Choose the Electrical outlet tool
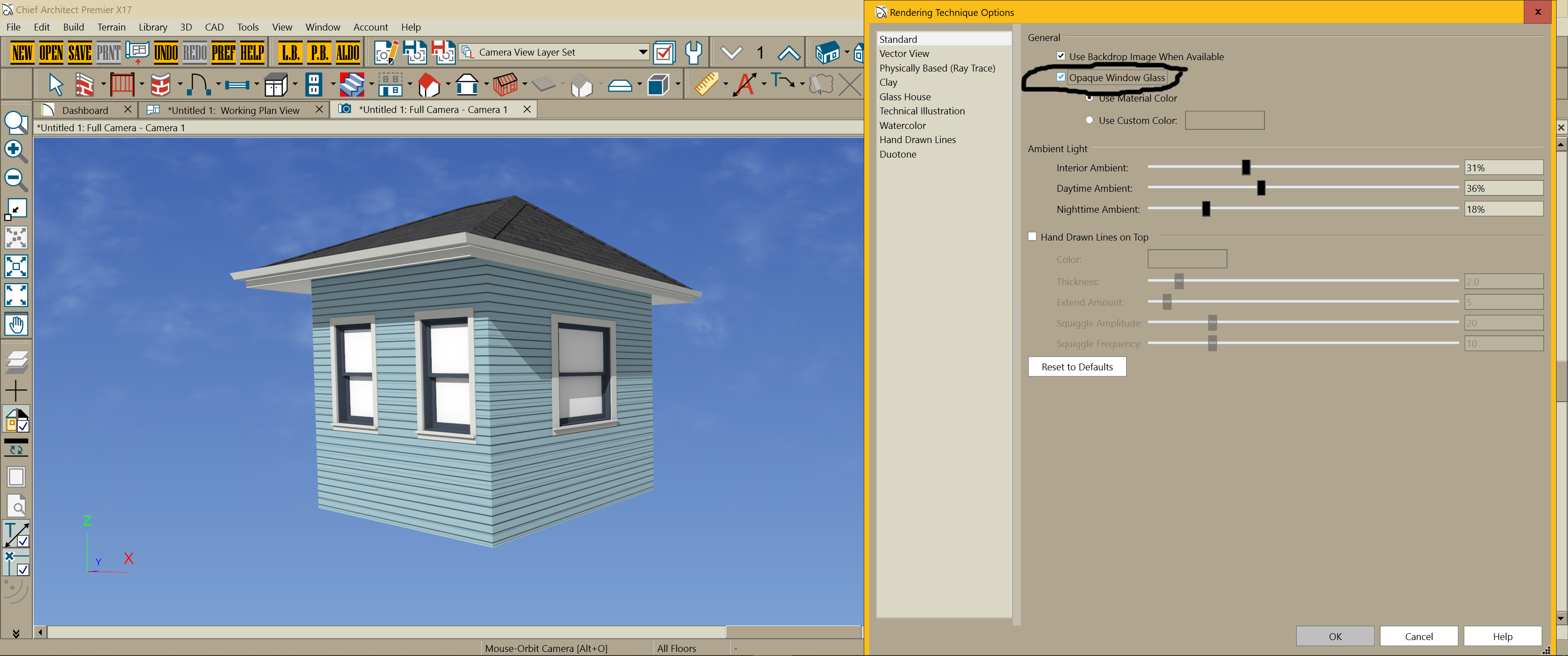The image size is (1568, 656). (x=314, y=85)
